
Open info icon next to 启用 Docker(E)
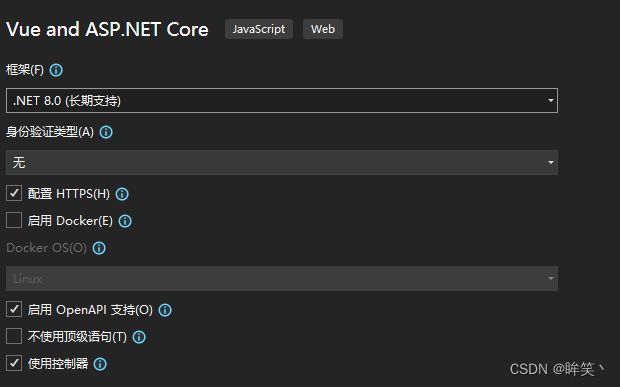(x=125, y=221)
